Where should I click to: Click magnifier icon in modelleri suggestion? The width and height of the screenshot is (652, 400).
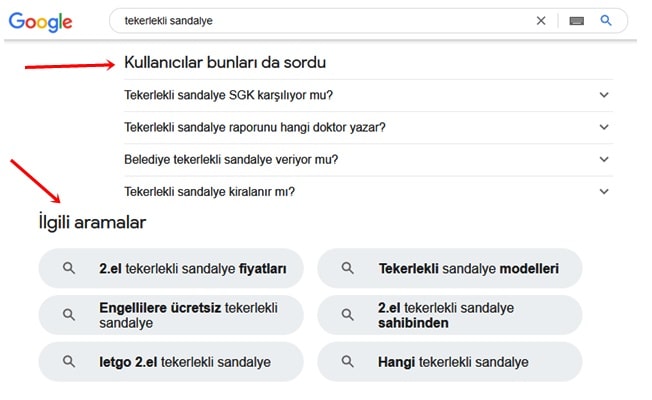coord(348,268)
